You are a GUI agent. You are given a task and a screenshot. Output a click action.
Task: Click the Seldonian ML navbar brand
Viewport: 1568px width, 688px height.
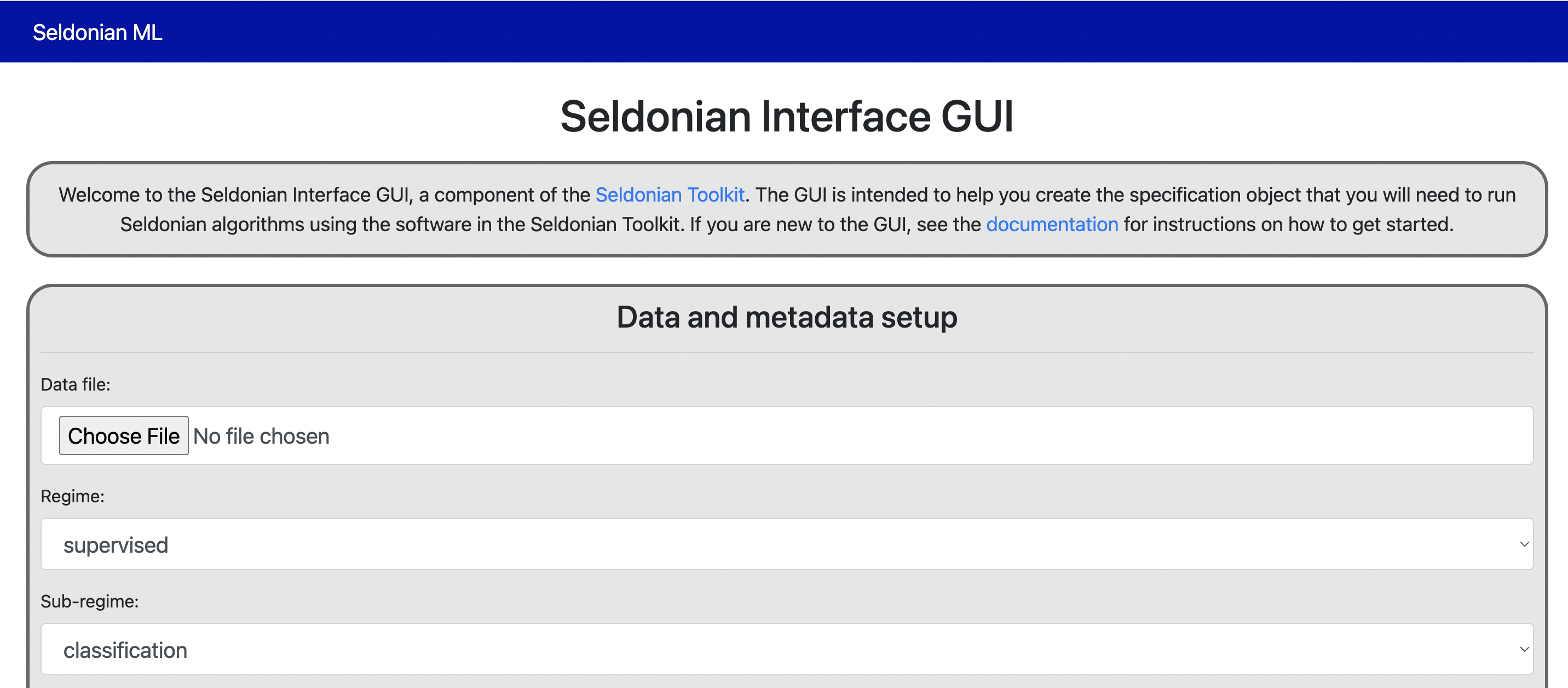97,32
